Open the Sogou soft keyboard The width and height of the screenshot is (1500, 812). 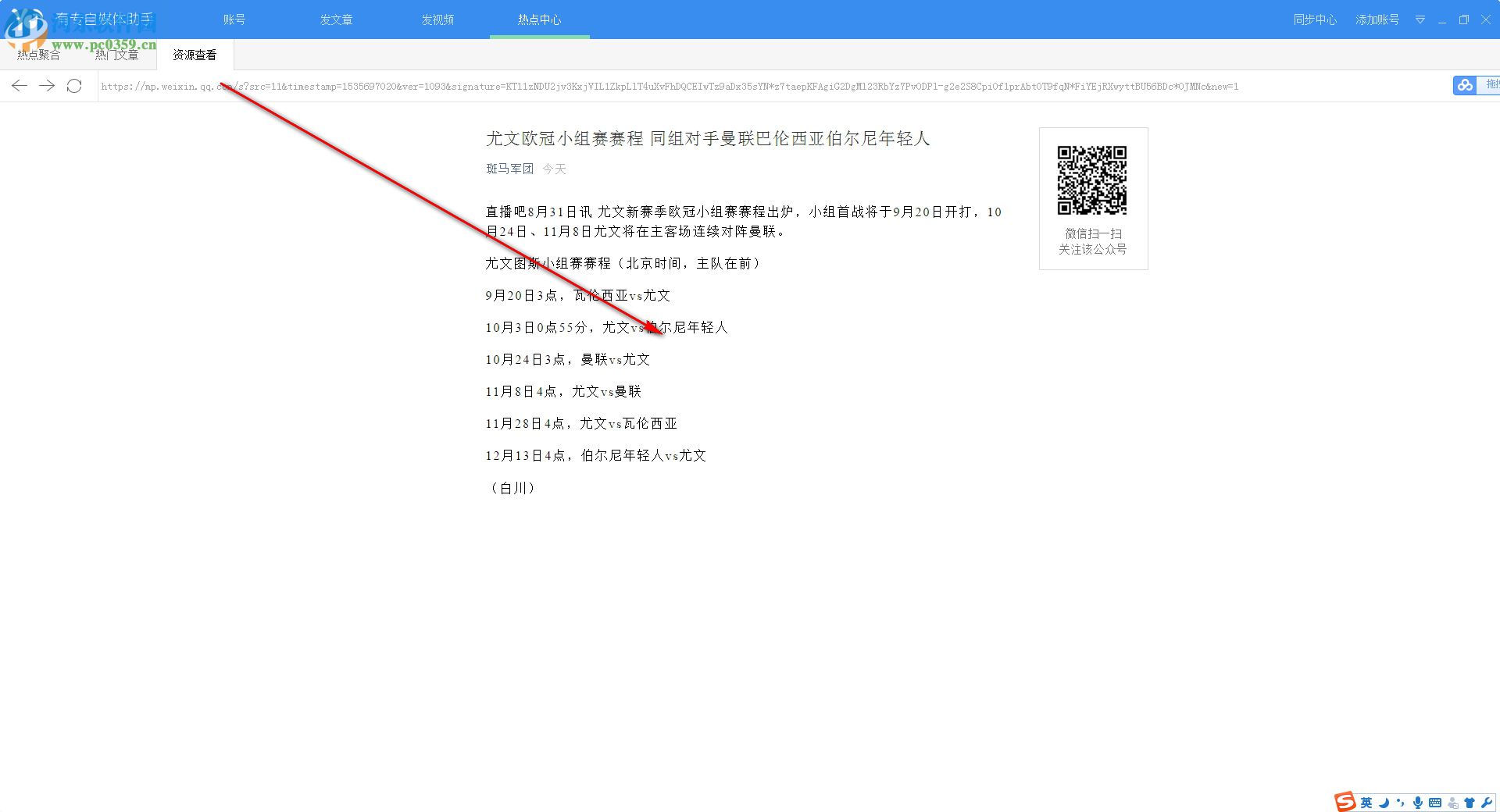1435,803
